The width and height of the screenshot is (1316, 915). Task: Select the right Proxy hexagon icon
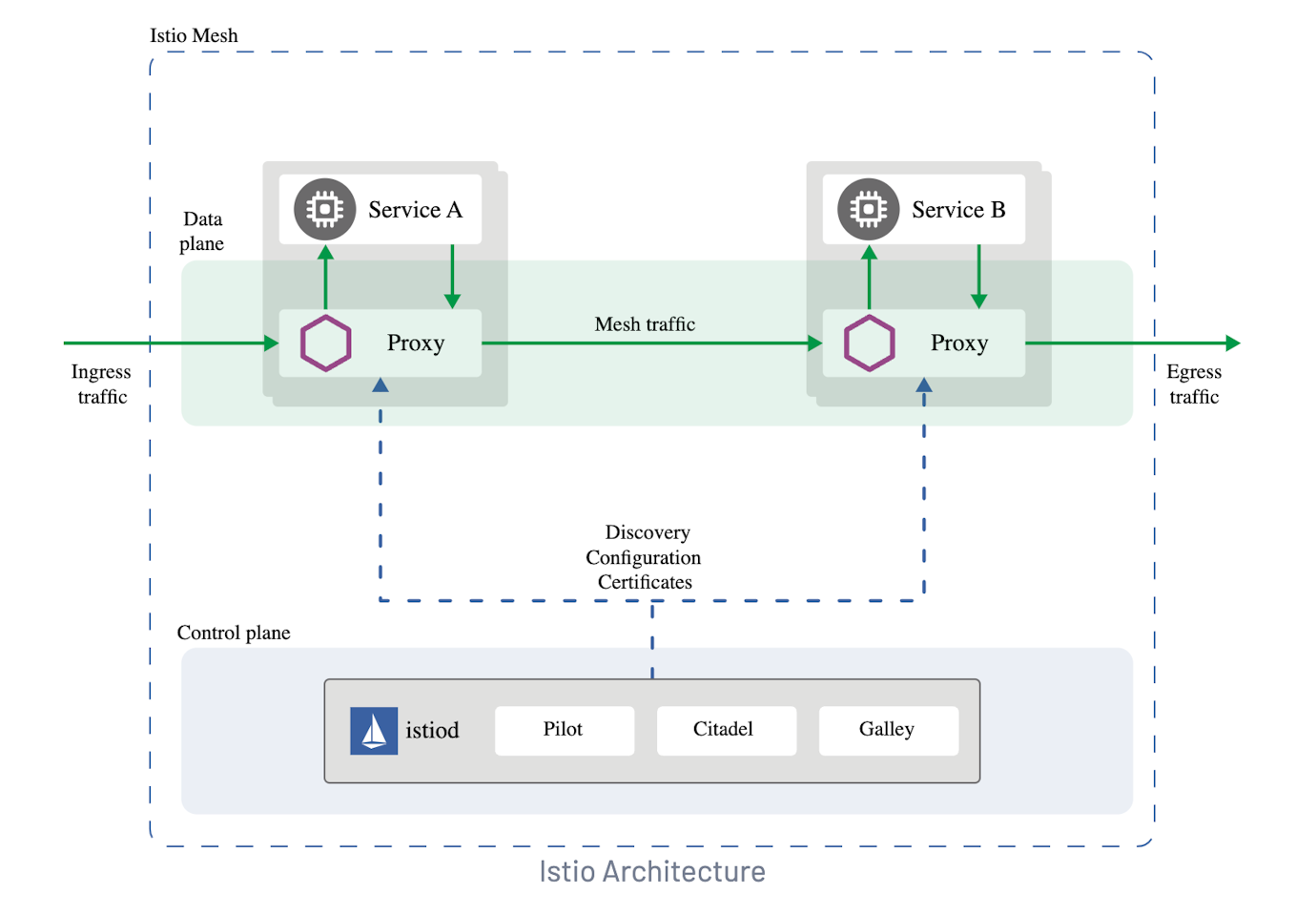(867, 342)
